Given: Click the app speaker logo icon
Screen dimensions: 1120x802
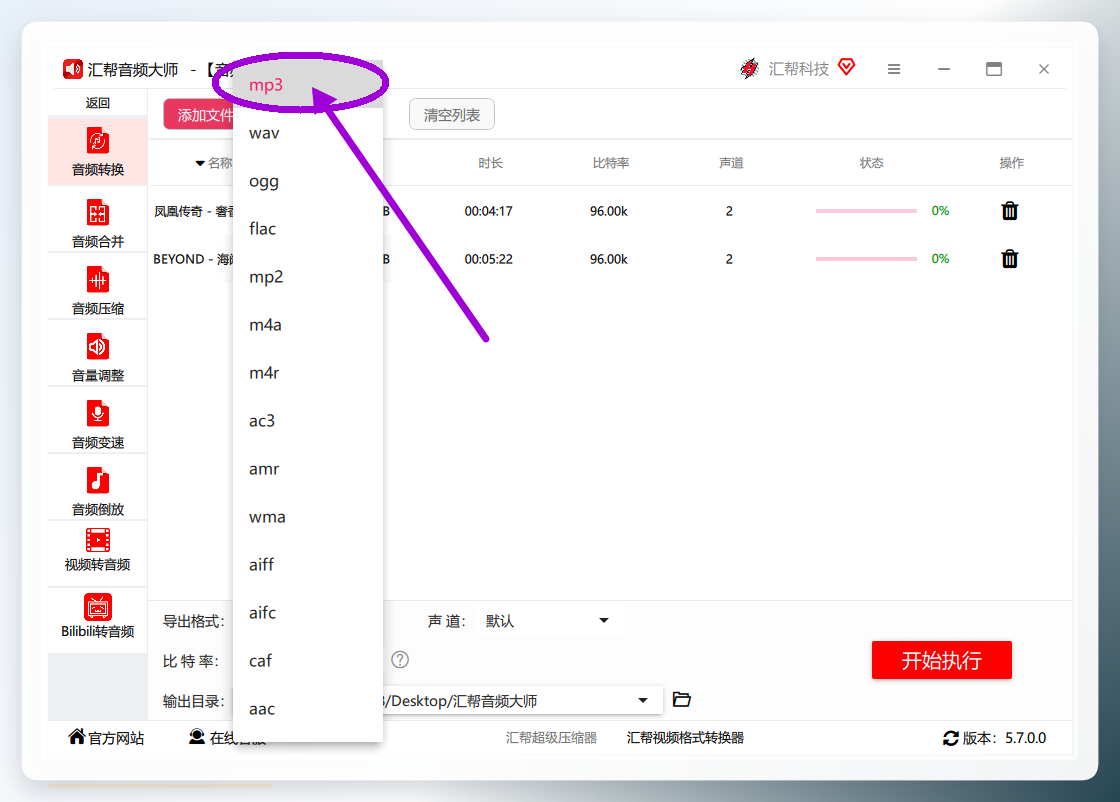Looking at the screenshot, I should [72, 69].
